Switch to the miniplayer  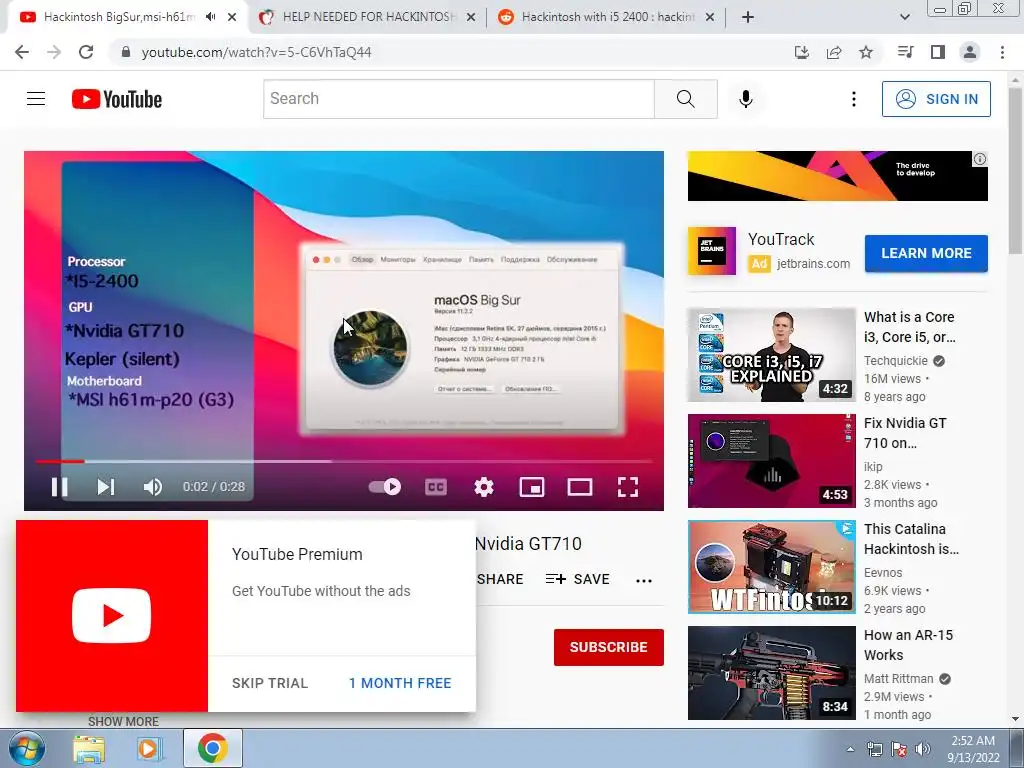pyautogui.click(x=532, y=487)
